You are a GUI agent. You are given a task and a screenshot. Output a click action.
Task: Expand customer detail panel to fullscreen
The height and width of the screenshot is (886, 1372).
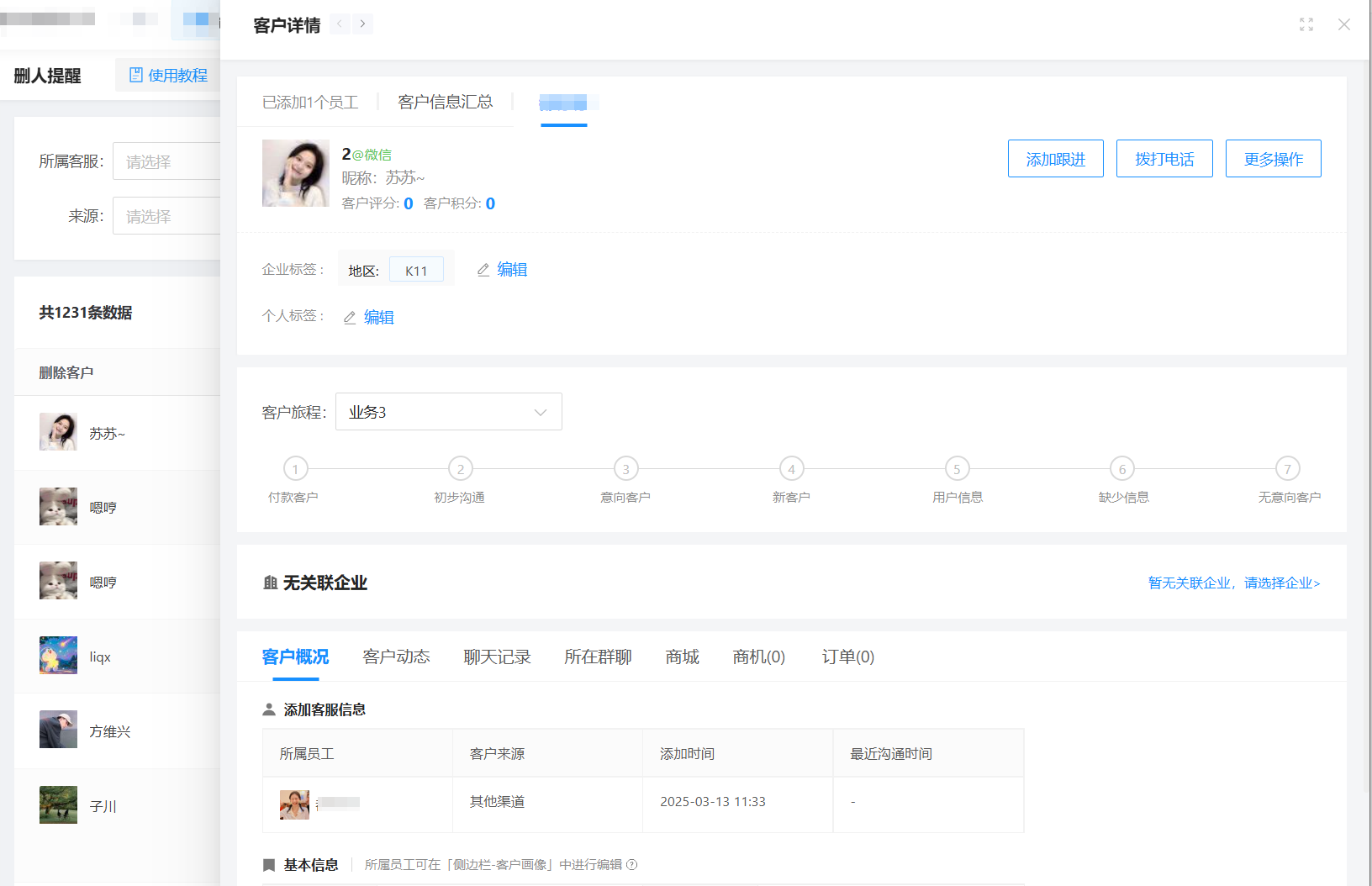tap(1306, 24)
